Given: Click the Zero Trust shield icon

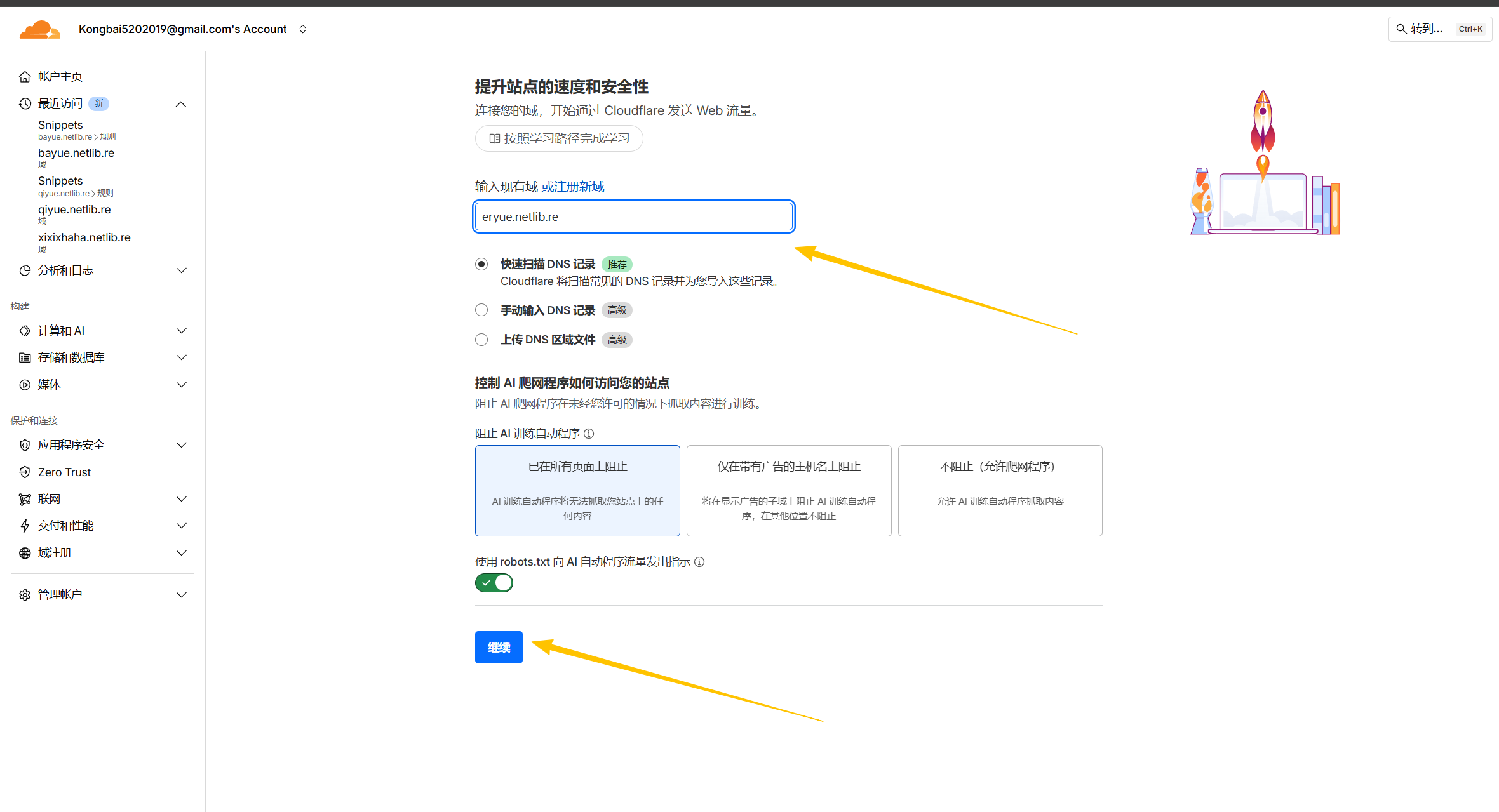Looking at the screenshot, I should click(25, 472).
